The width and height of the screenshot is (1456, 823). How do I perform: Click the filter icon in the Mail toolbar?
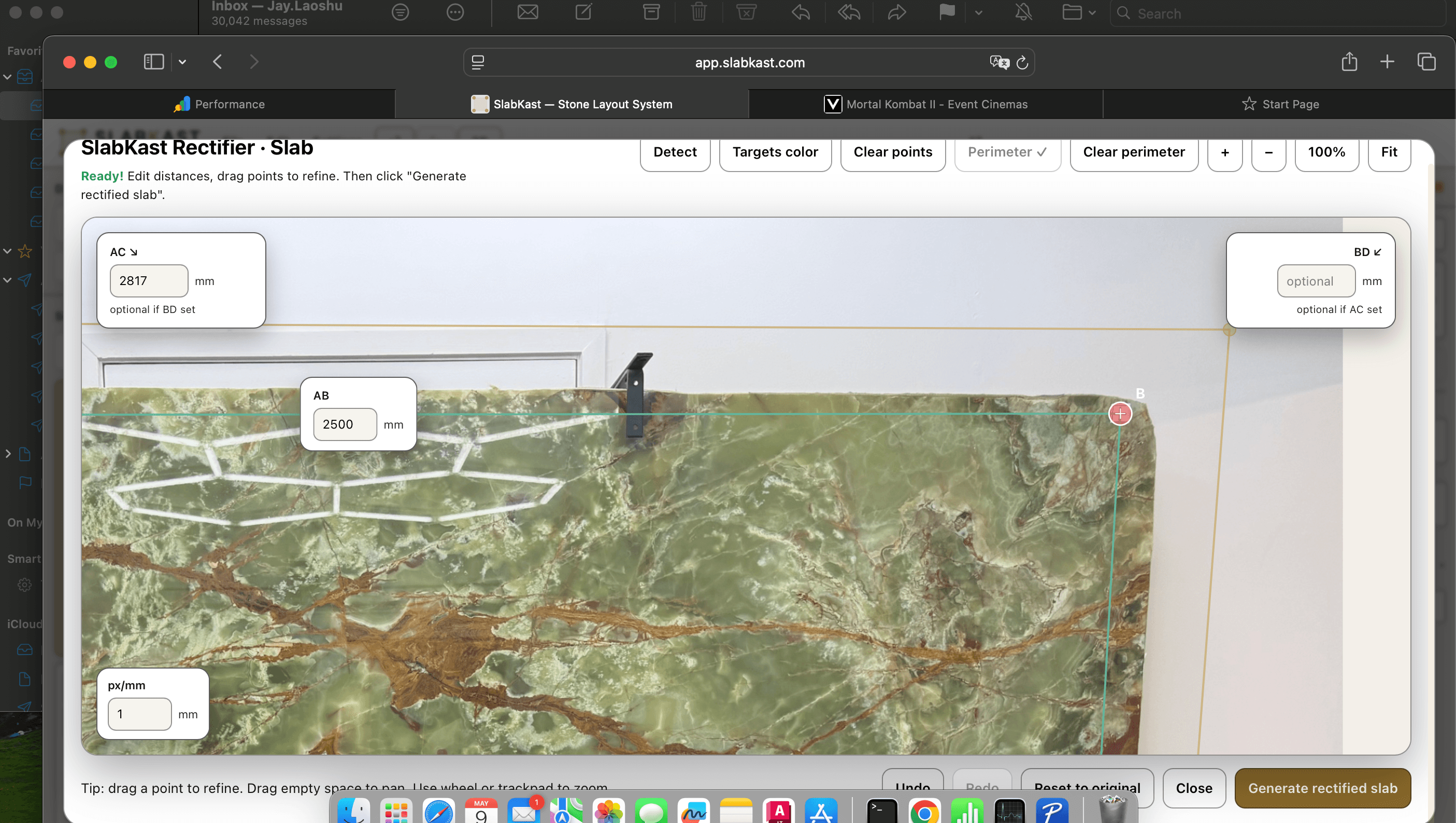point(400,12)
